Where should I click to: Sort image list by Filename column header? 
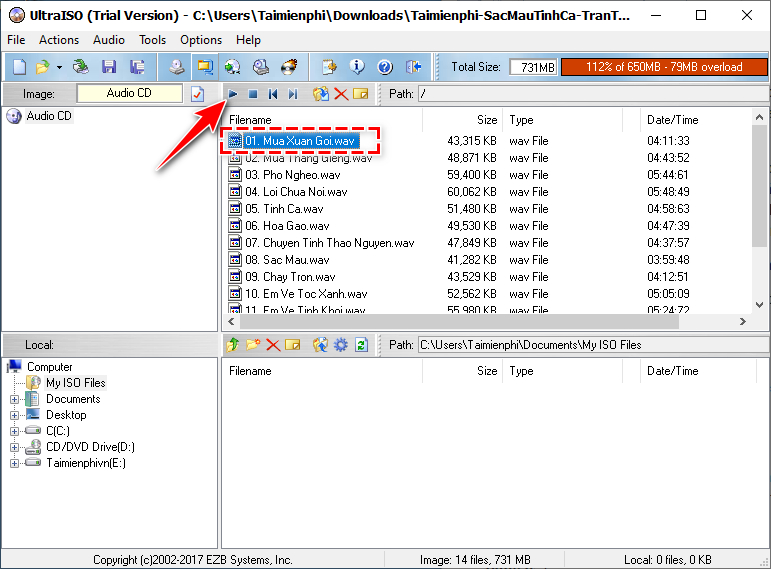click(x=323, y=120)
